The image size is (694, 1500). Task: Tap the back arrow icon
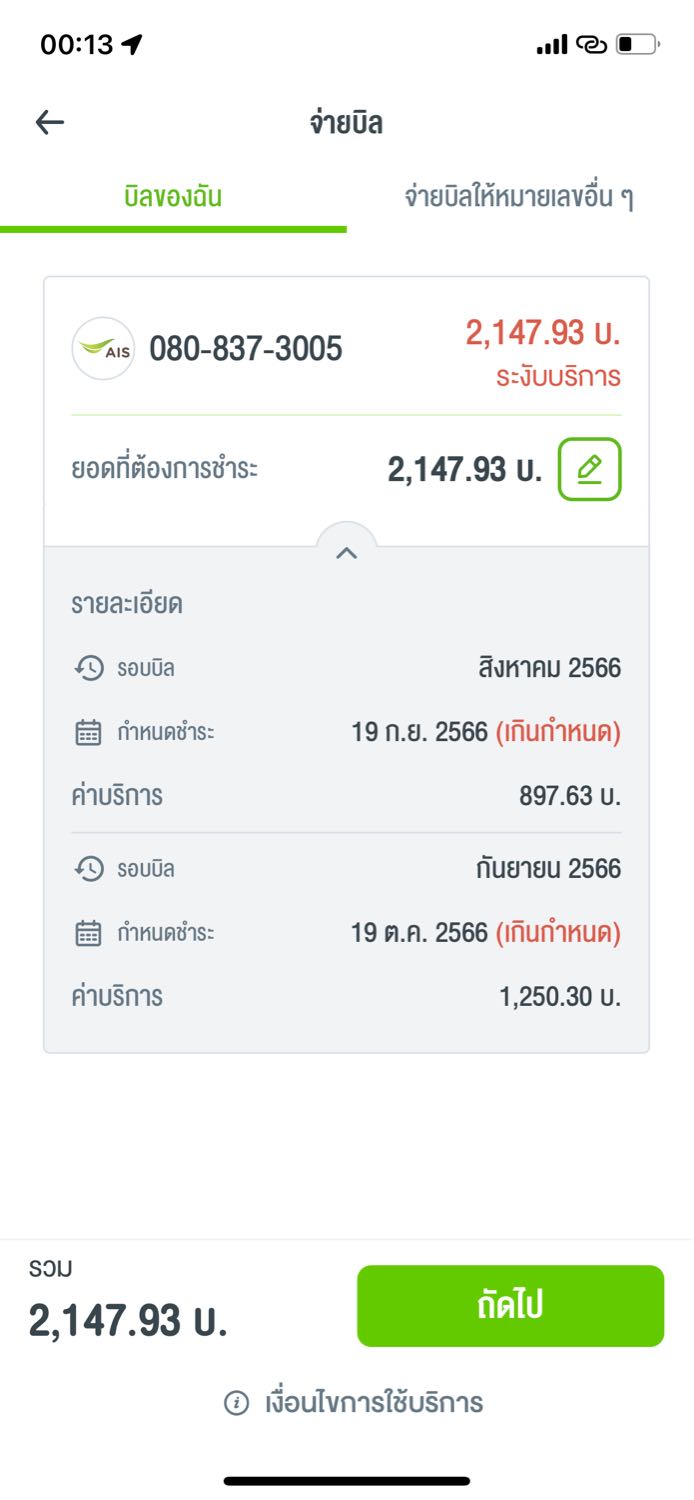(49, 123)
